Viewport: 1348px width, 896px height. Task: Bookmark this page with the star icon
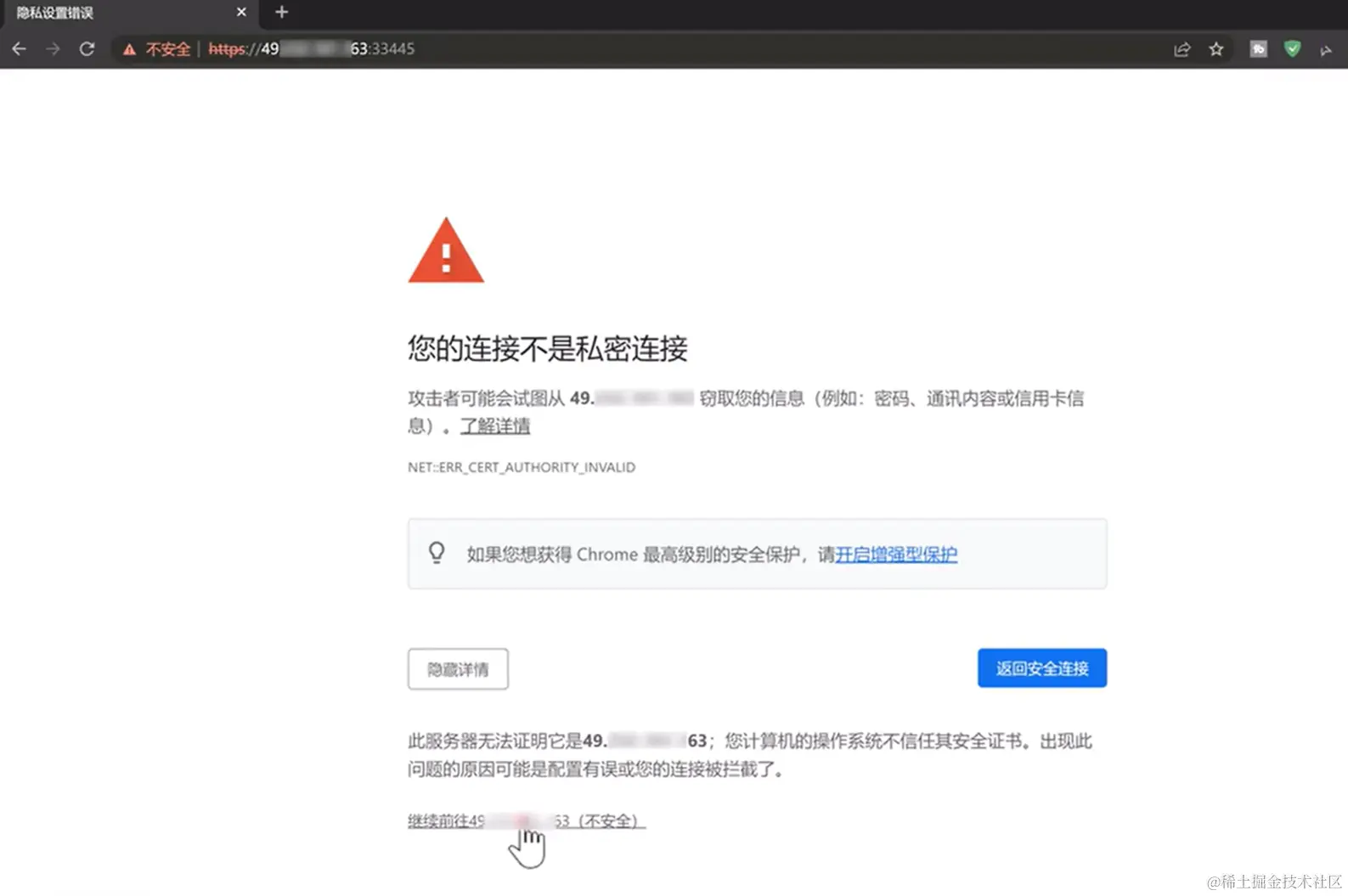tap(1216, 49)
